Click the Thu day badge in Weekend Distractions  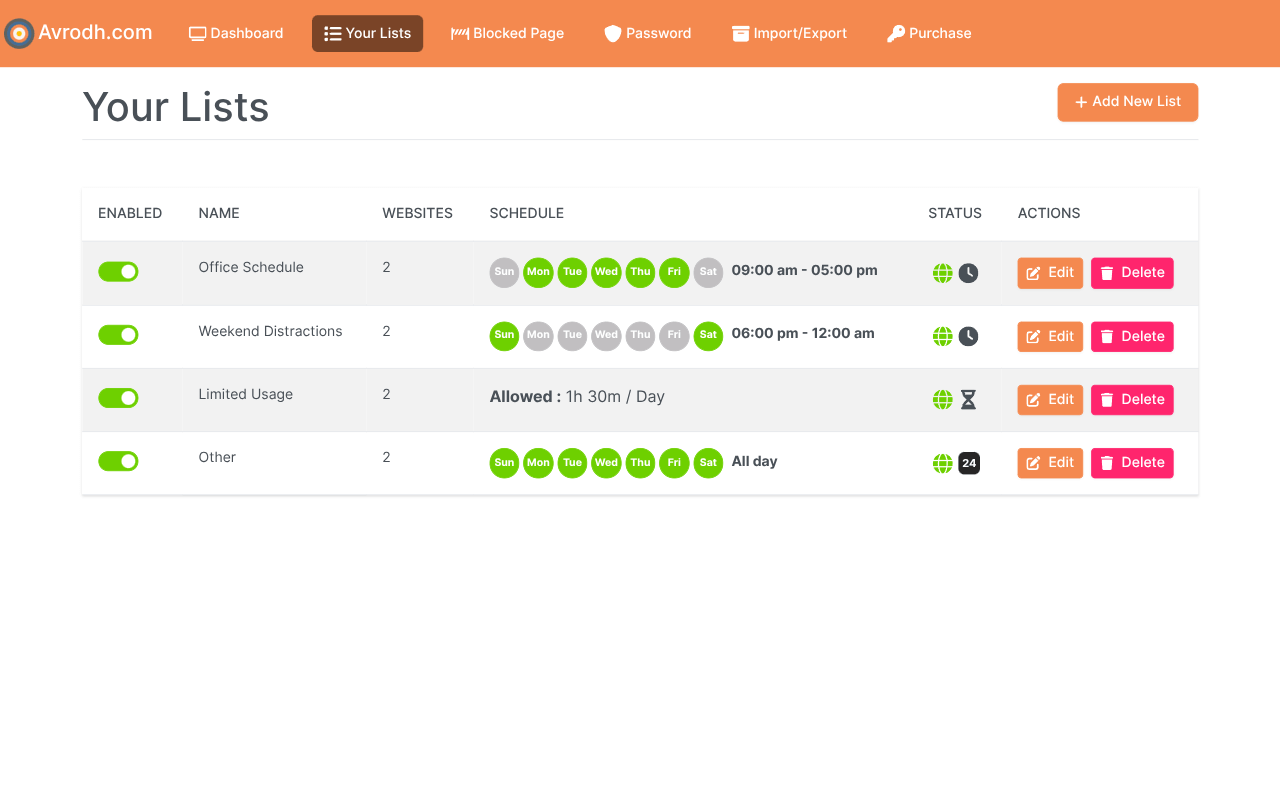click(x=640, y=335)
